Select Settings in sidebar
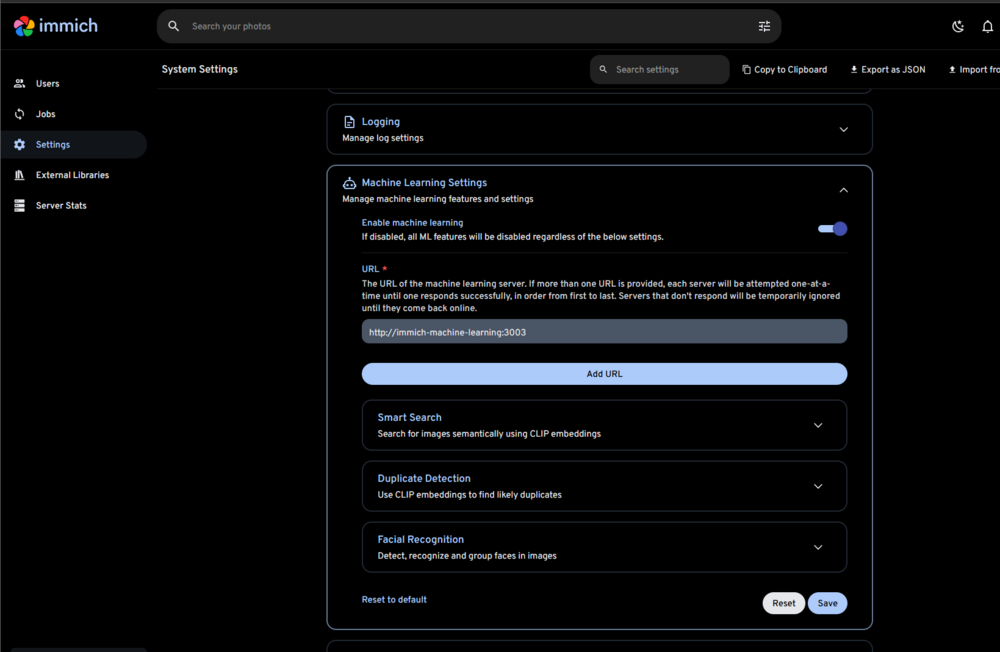Screen dimensions: 1000x652 [x=74, y=145]
